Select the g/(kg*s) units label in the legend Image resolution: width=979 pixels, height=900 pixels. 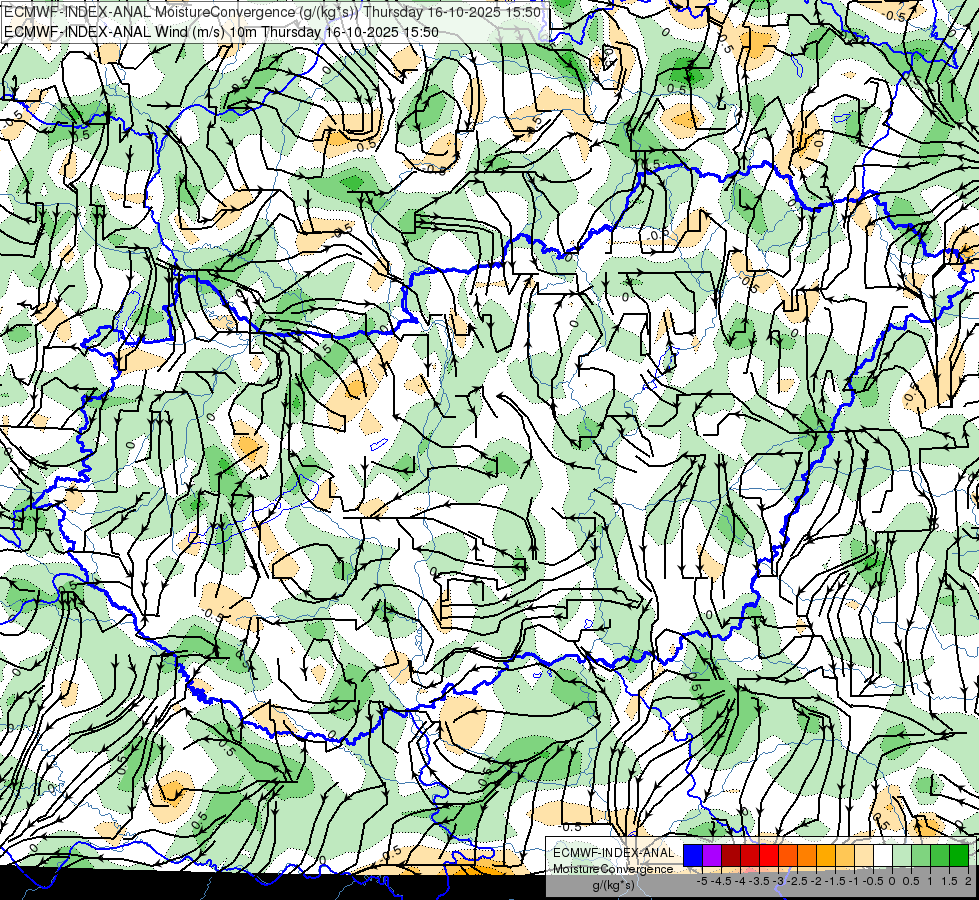click(x=614, y=885)
